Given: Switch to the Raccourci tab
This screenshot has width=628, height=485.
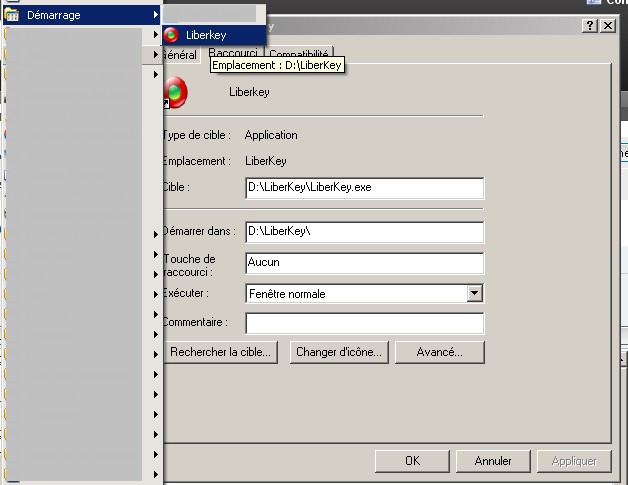Looking at the screenshot, I should click(233, 52).
